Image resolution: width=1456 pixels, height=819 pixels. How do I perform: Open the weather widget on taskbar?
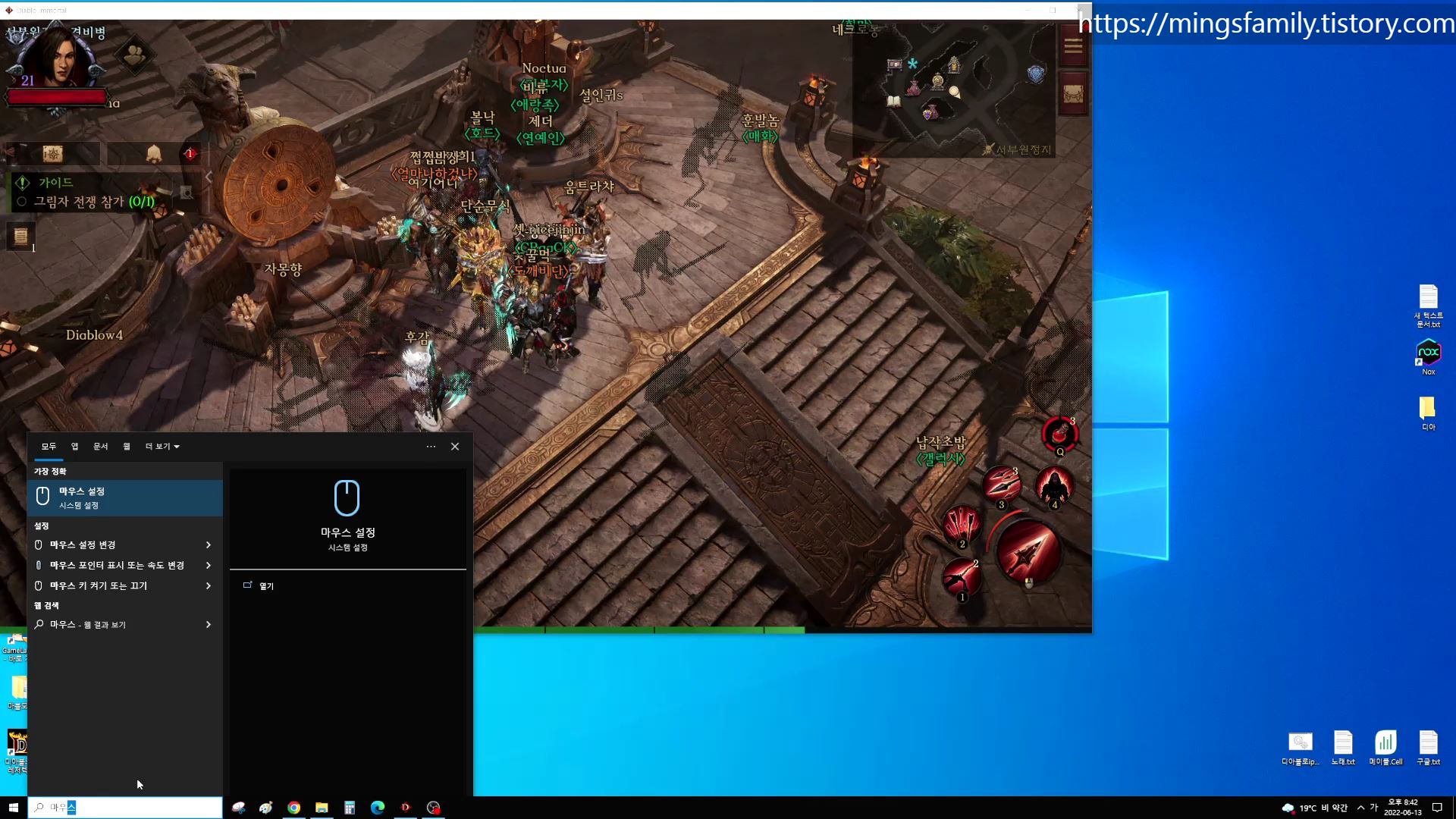coord(1314,808)
